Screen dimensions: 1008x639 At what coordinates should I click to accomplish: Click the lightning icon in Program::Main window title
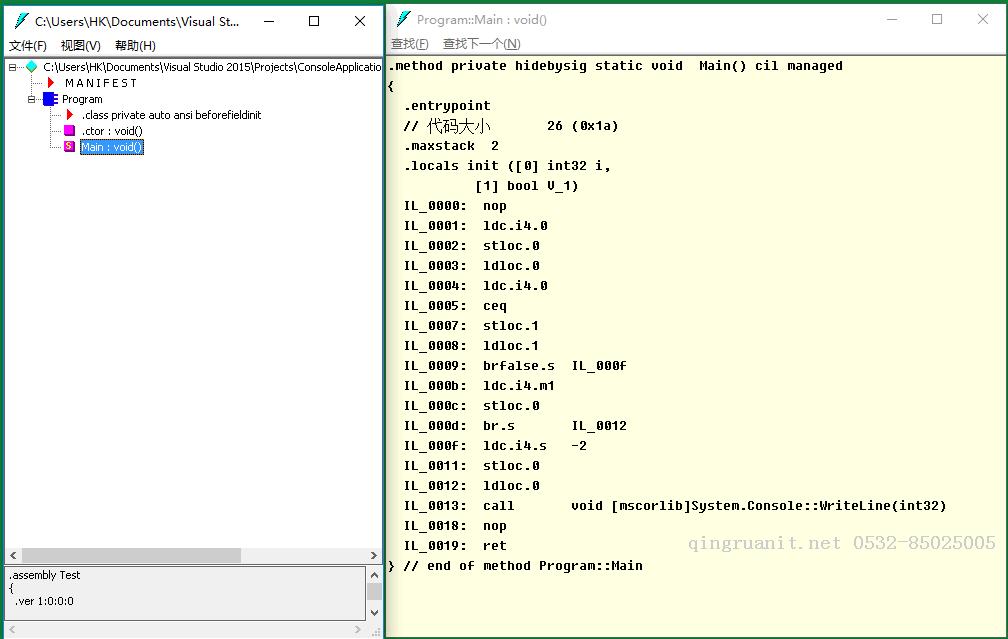(x=404, y=19)
